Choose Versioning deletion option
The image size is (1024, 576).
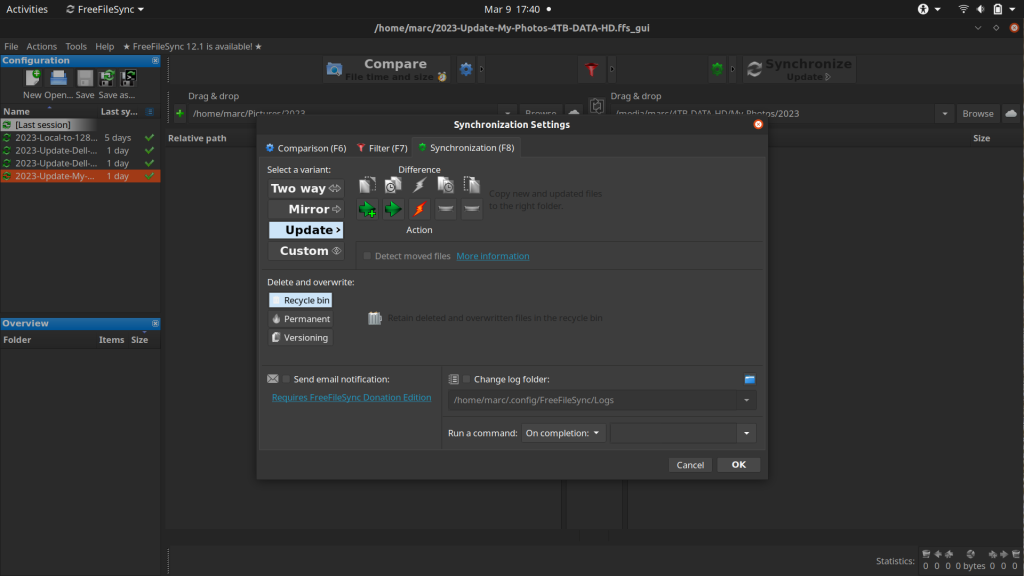pos(300,338)
